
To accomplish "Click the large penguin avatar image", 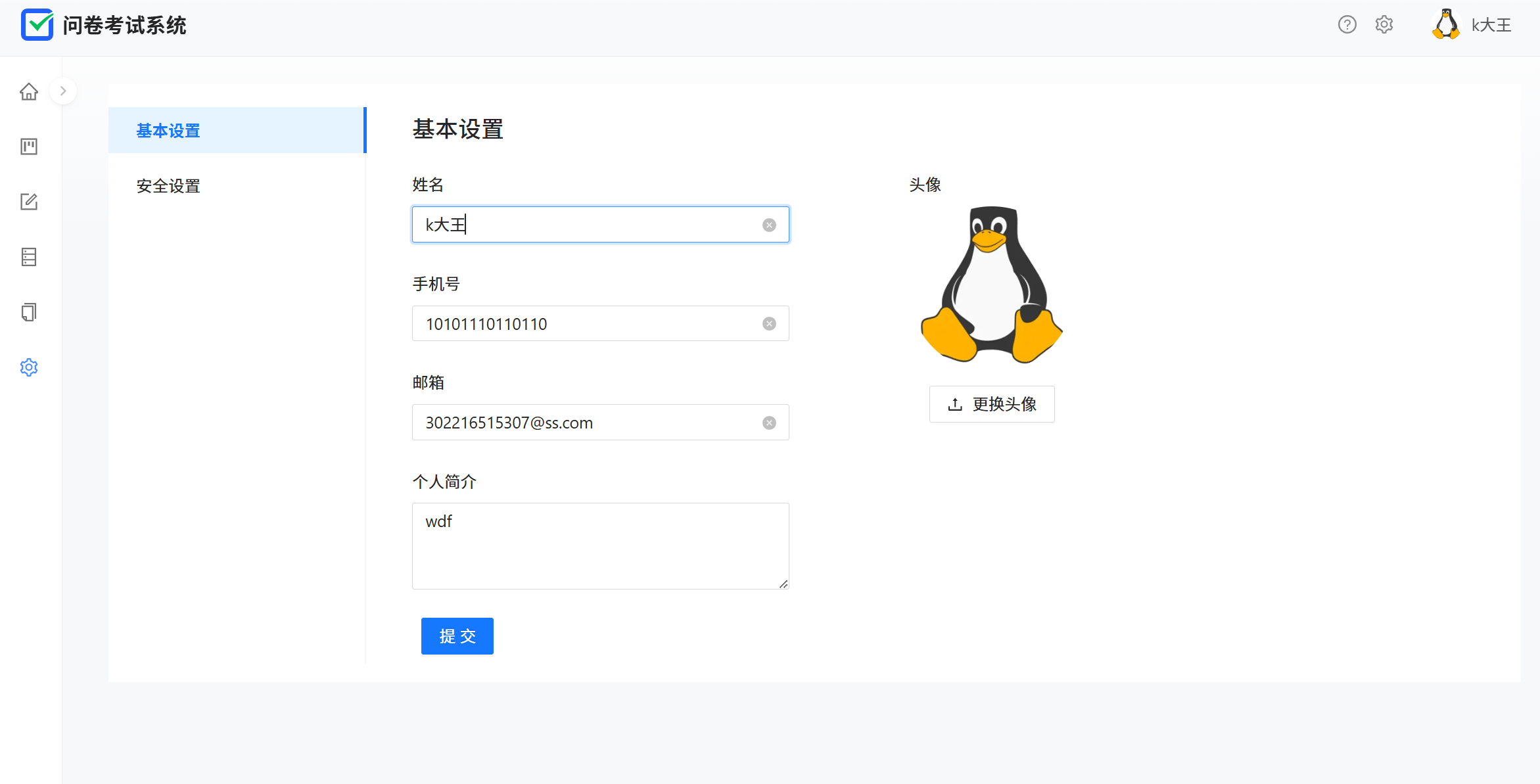I will click(991, 285).
